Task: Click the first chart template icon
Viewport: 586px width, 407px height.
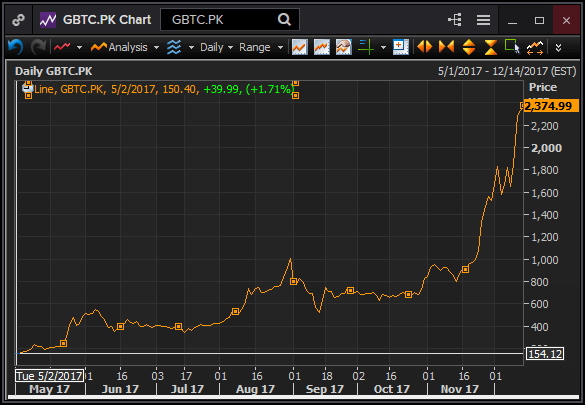Action: [x=300, y=47]
